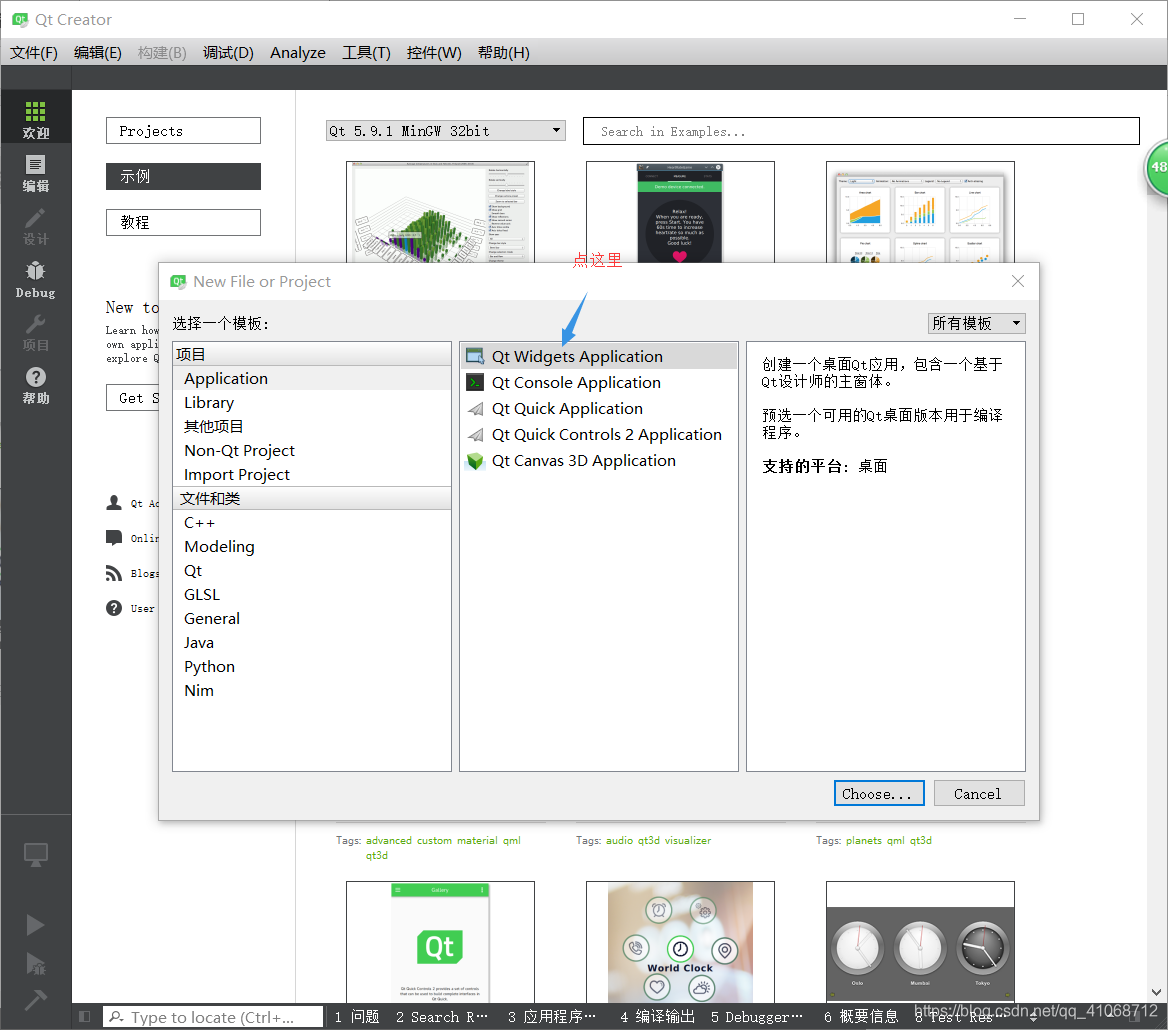
Task: Select GLSL file category
Action: (311, 594)
